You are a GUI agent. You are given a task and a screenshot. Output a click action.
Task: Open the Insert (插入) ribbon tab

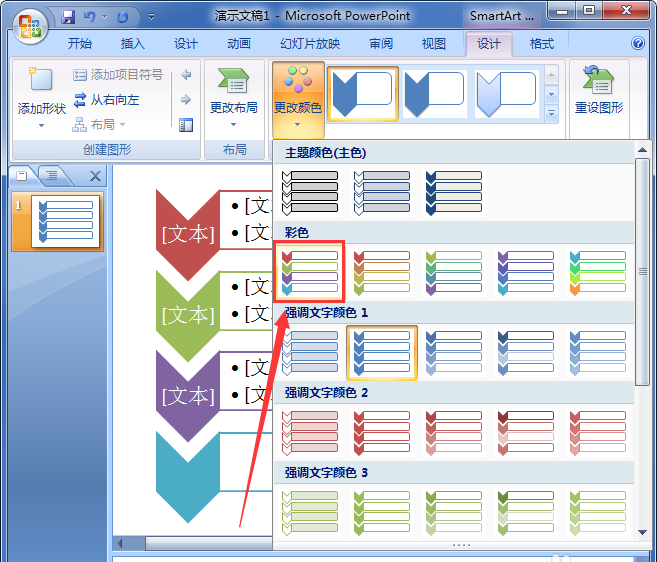(132, 44)
